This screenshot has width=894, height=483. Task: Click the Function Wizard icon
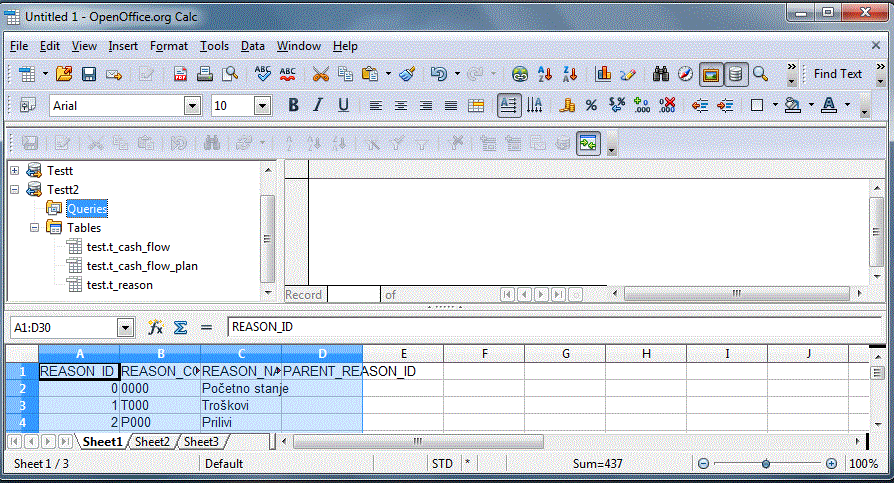click(x=156, y=327)
